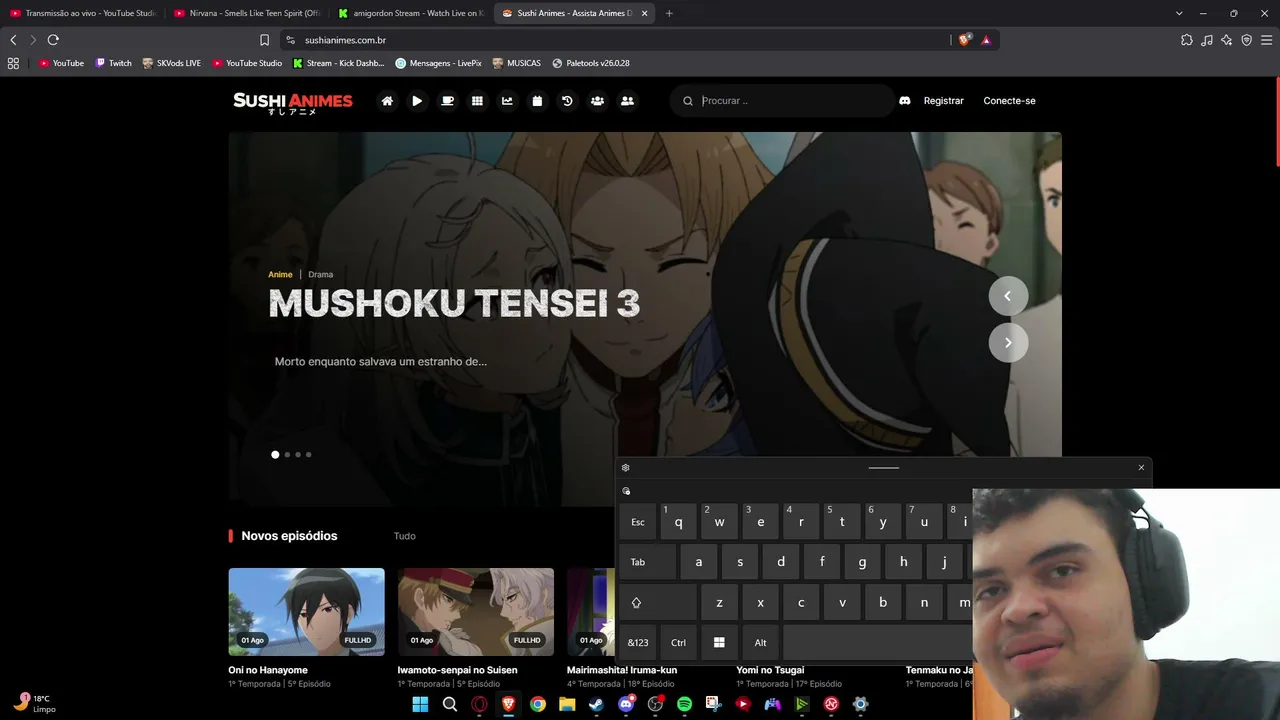
Task: Go to Sushi Animes home icon
Action: 387,101
